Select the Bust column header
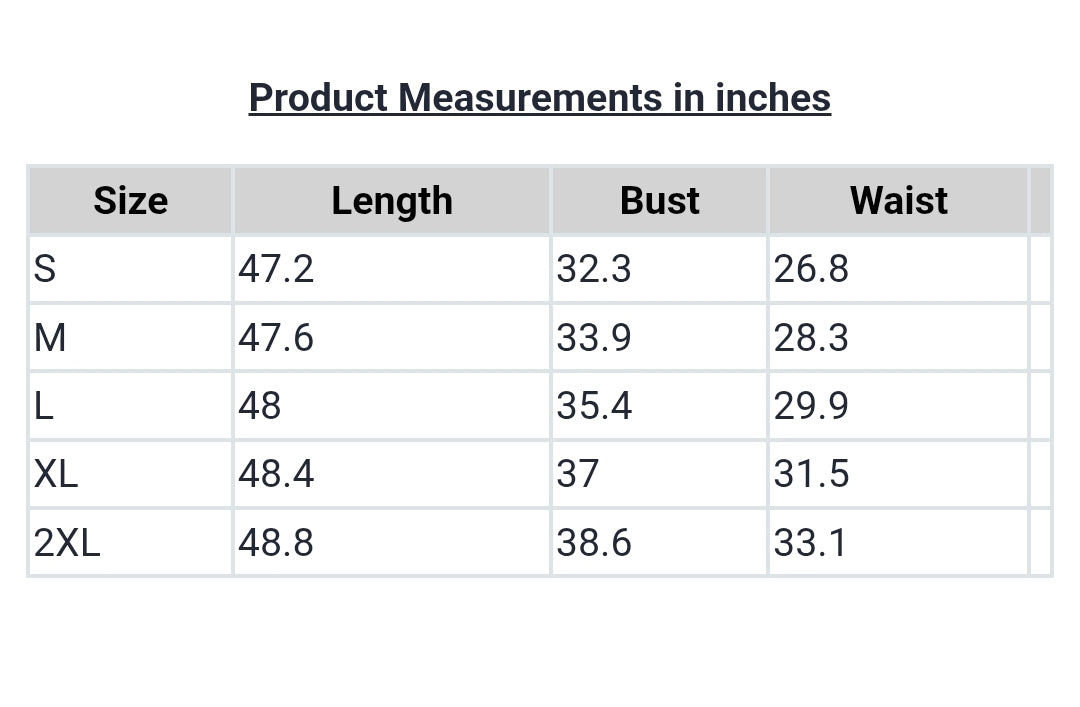Screen dimensions: 1080x707 click(659, 201)
